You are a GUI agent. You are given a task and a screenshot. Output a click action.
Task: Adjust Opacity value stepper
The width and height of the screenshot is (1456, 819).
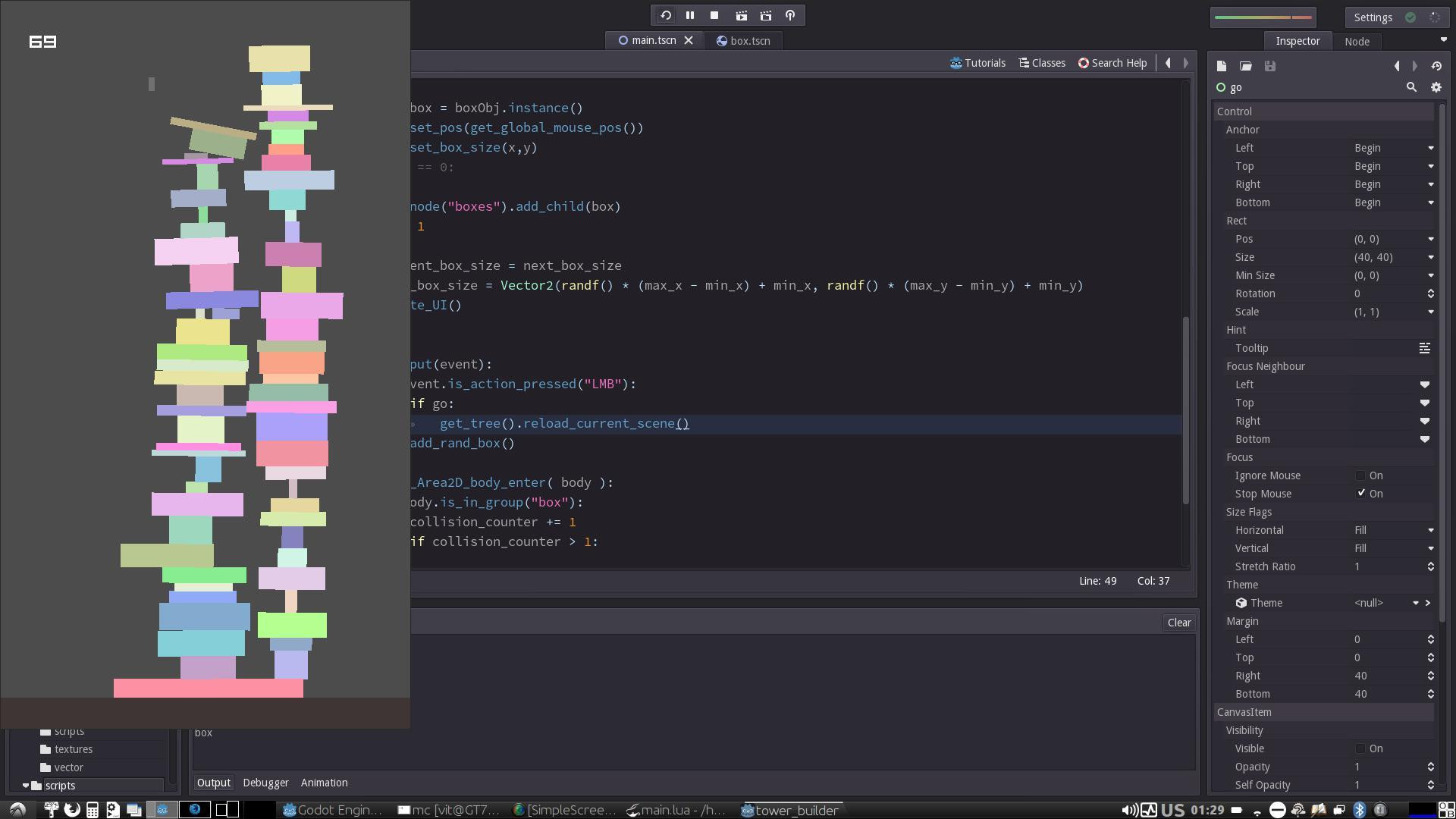tap(1430, 767)
